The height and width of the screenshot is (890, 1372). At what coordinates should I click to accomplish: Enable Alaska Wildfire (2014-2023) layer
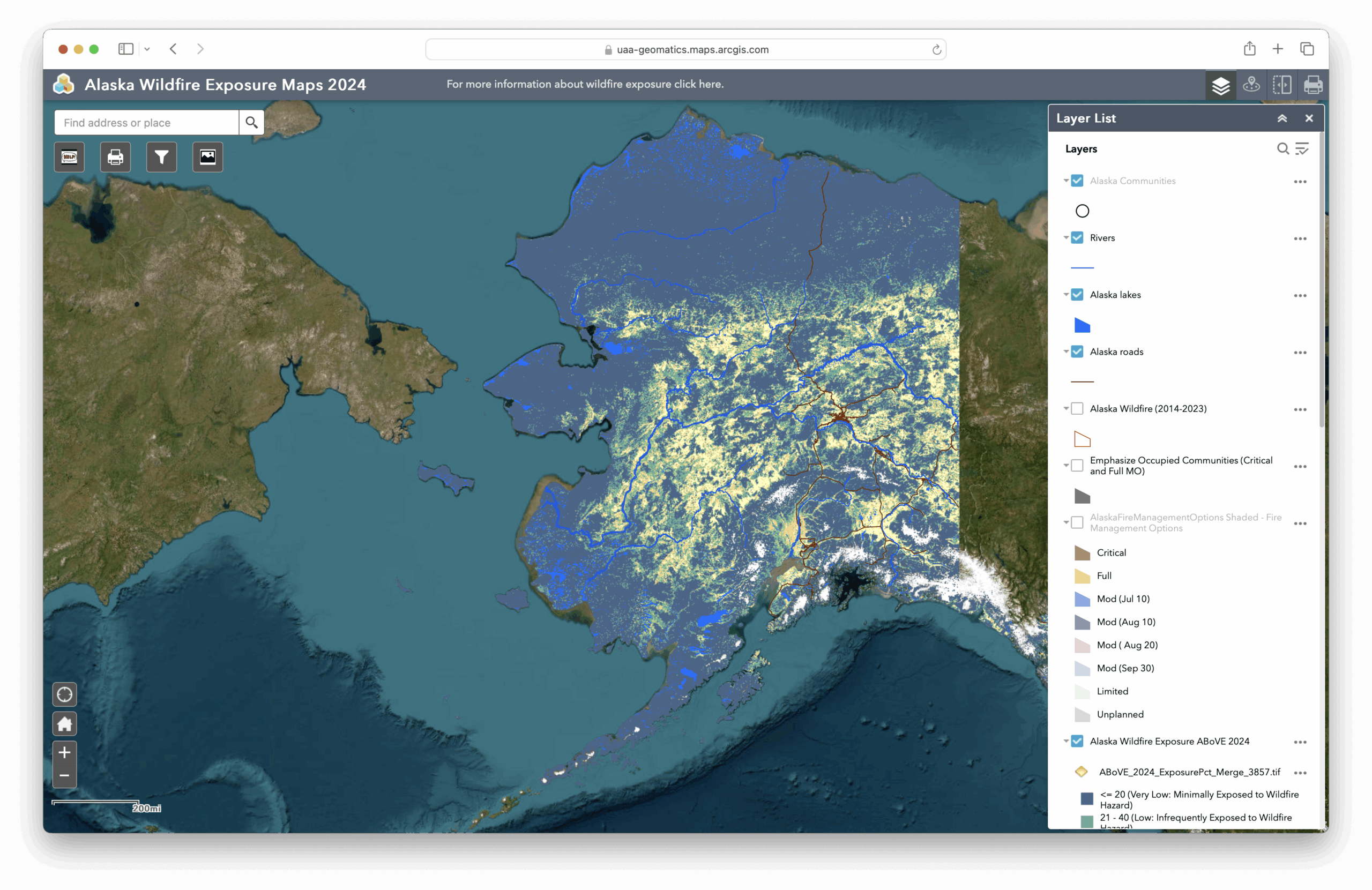pyautogui.click(x=1077, y=409)
